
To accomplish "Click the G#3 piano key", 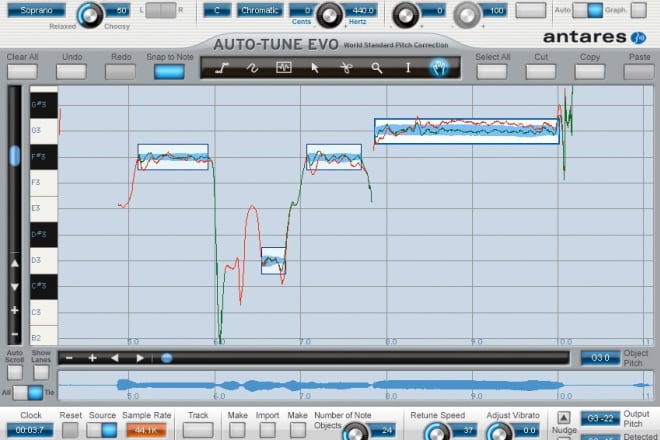I will coord(44,105).
